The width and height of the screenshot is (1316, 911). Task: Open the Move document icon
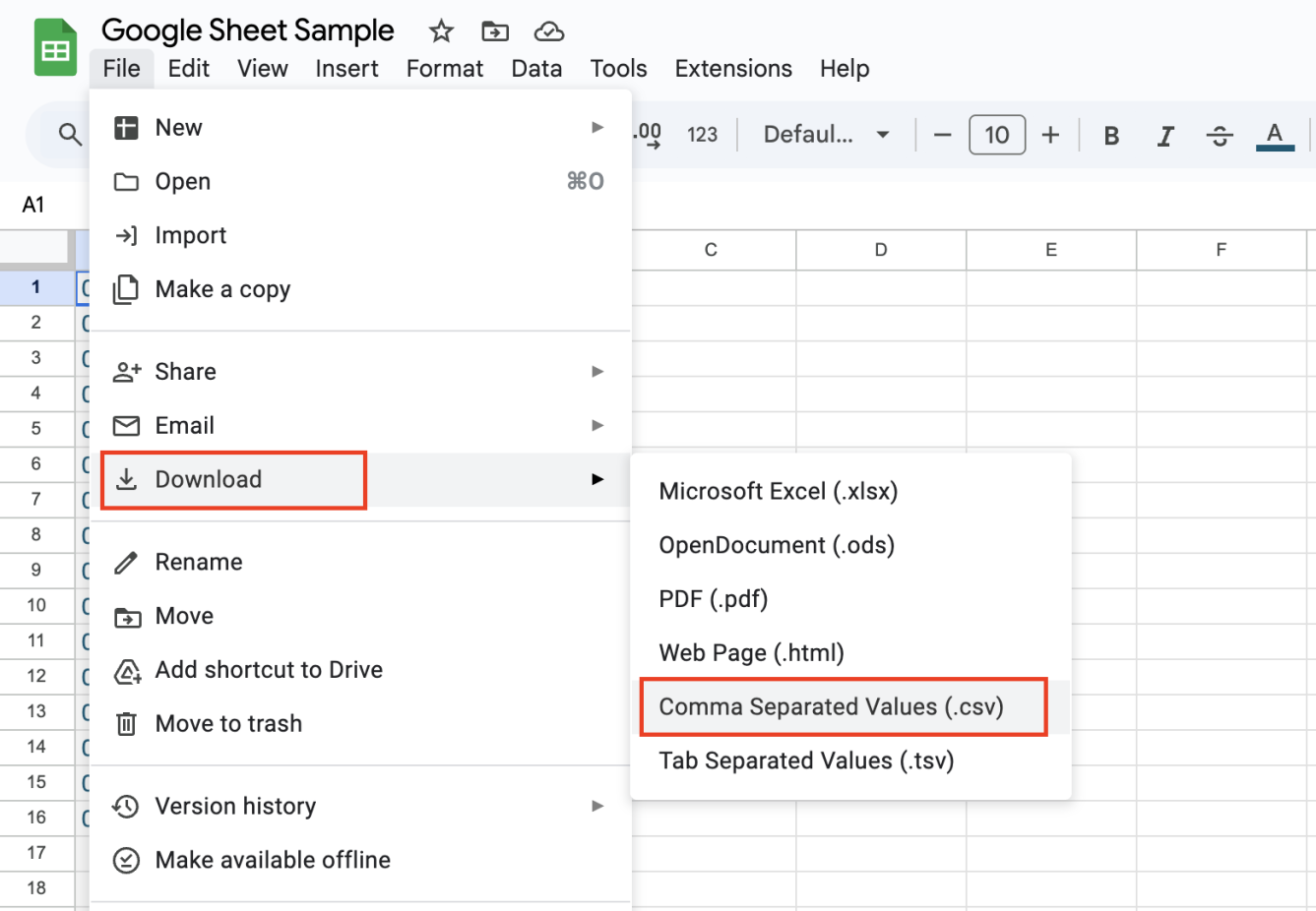tap(494, 30)
